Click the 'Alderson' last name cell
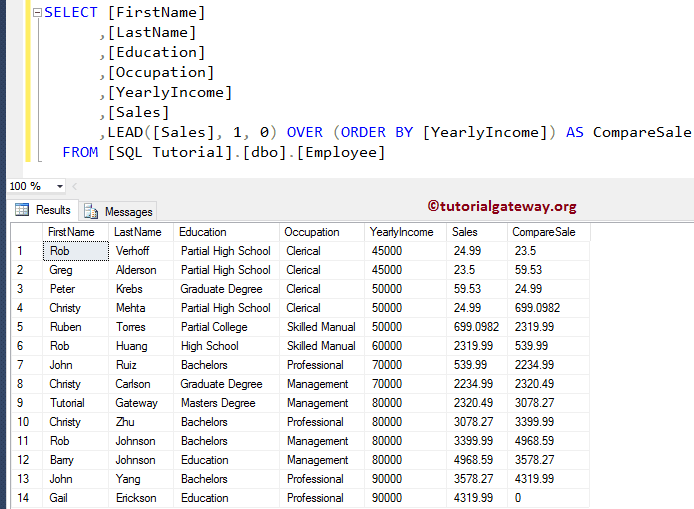Image resolution: width=694 pixels, height=509 pixels. tap(141, 270)
